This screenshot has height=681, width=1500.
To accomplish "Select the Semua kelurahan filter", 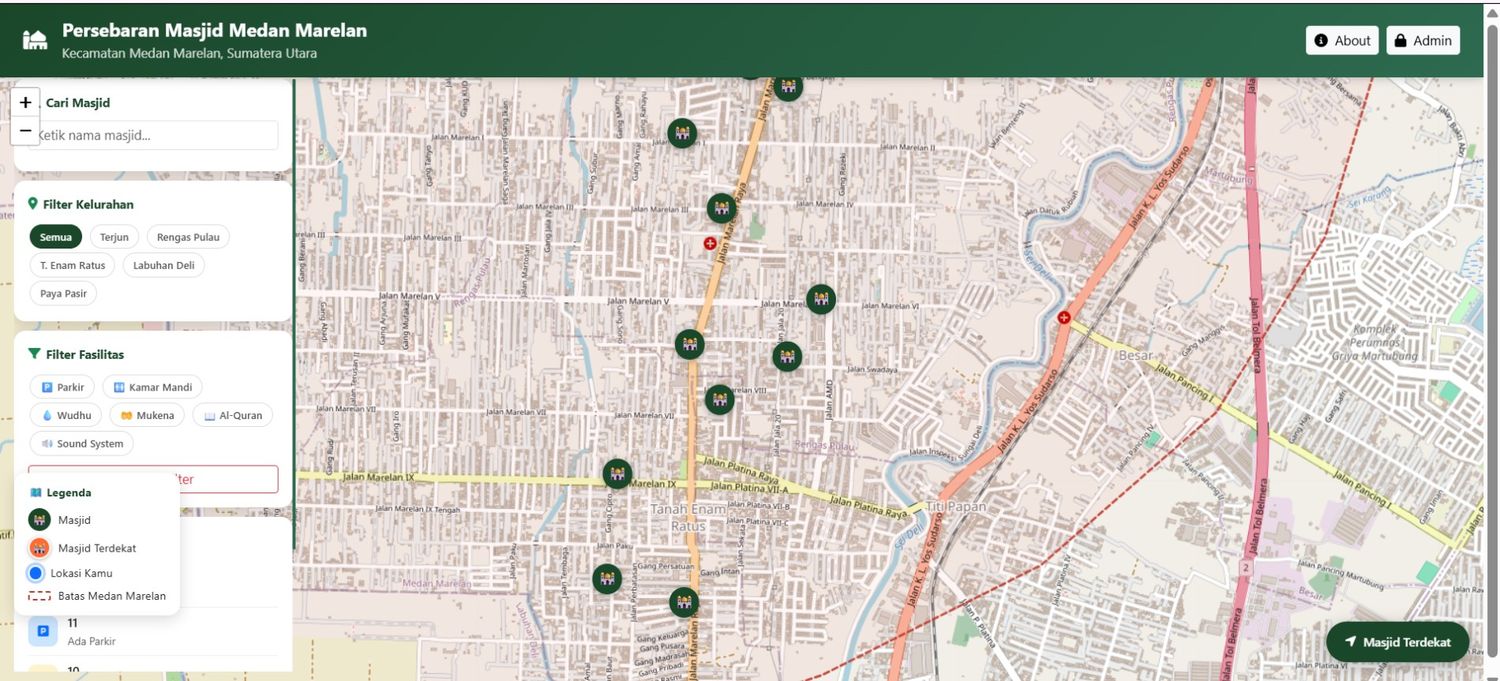I will [x=56, y=237].
